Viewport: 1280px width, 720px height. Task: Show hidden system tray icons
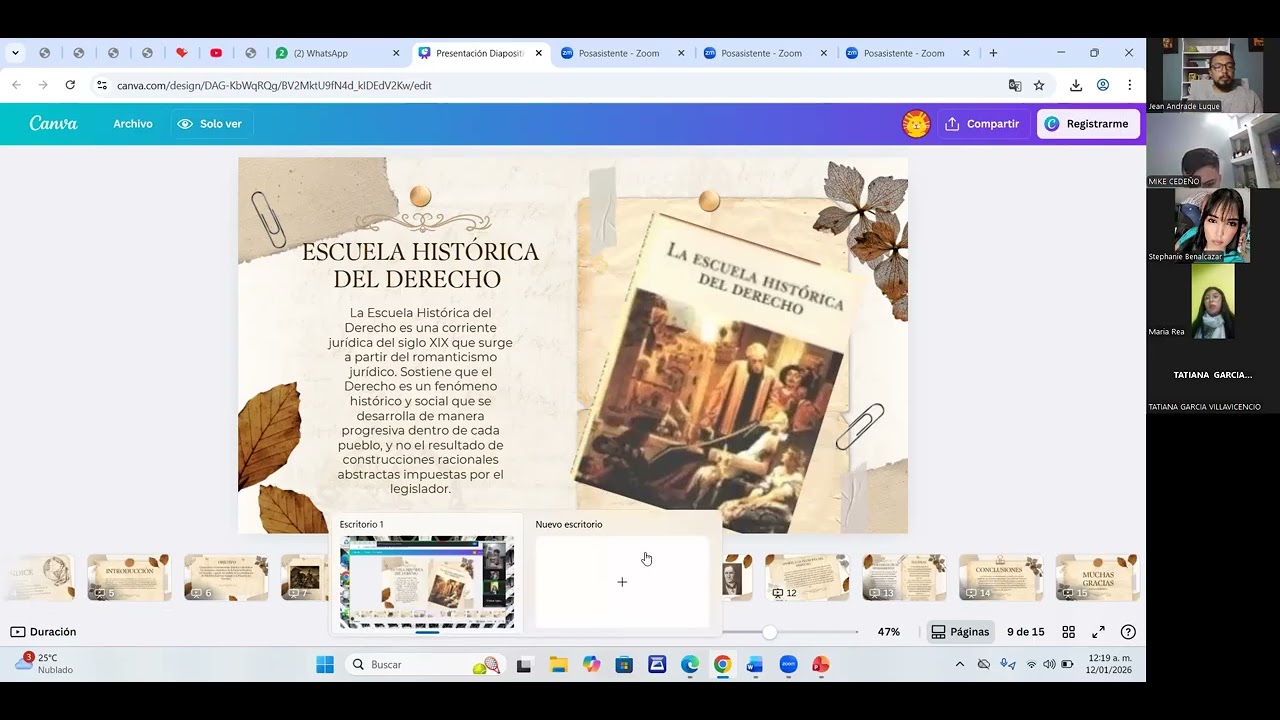[x=960, y=664]
